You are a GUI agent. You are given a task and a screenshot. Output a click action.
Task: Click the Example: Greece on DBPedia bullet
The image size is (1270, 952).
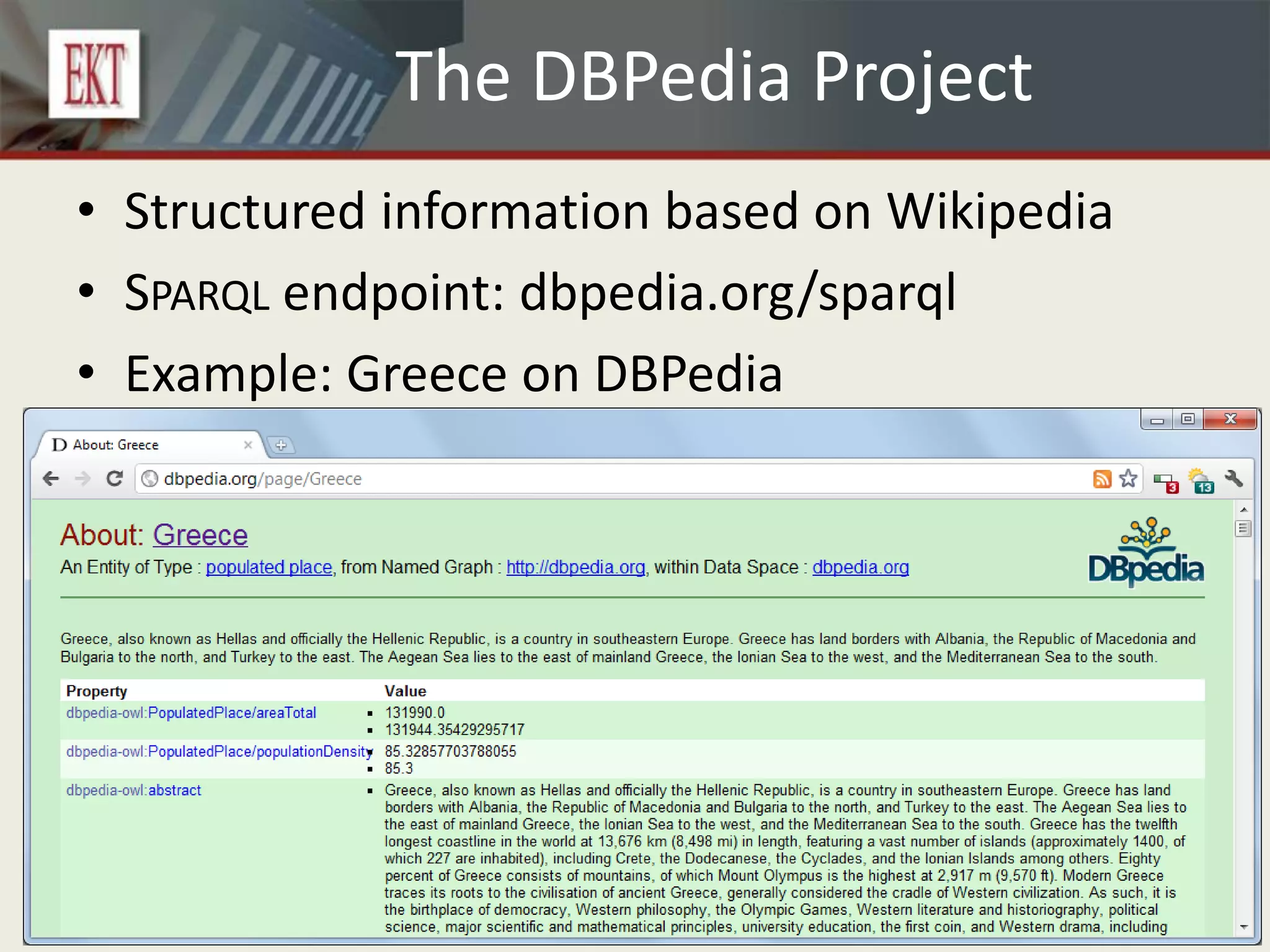click(453, 374)
